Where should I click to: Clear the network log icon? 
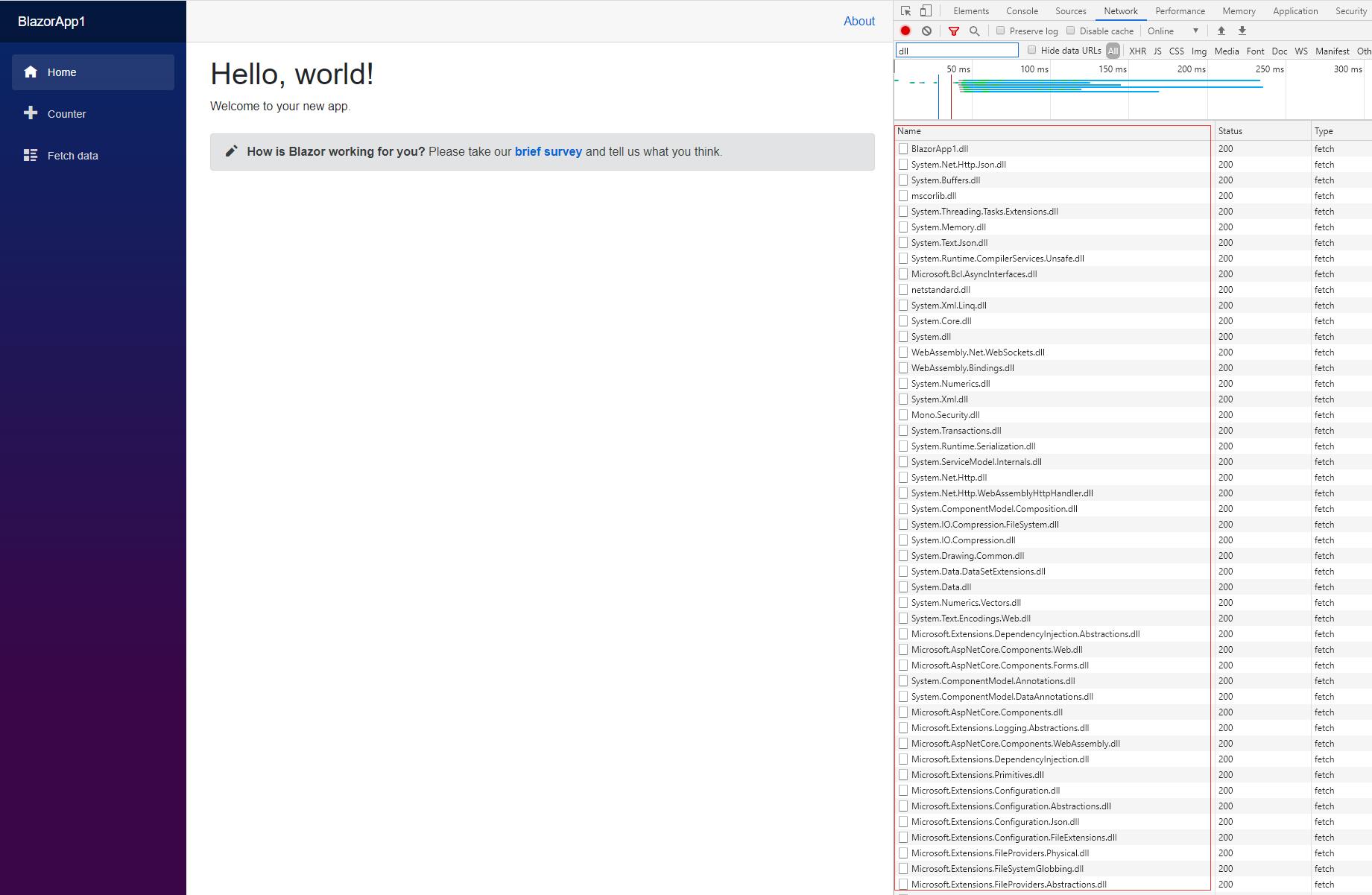coord(926,31)
